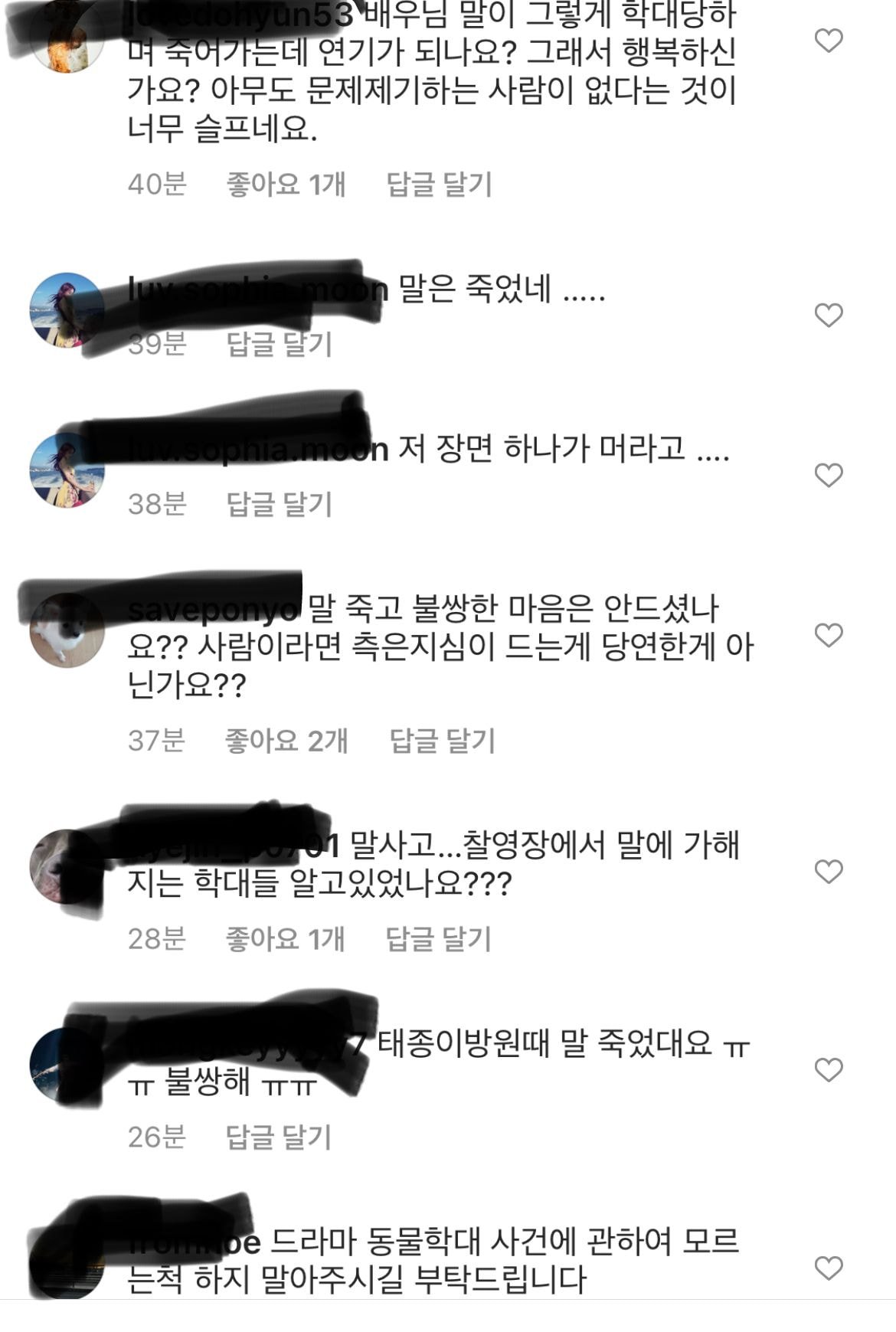Like the 드라마 동물학대 사건 comment

828,1268
